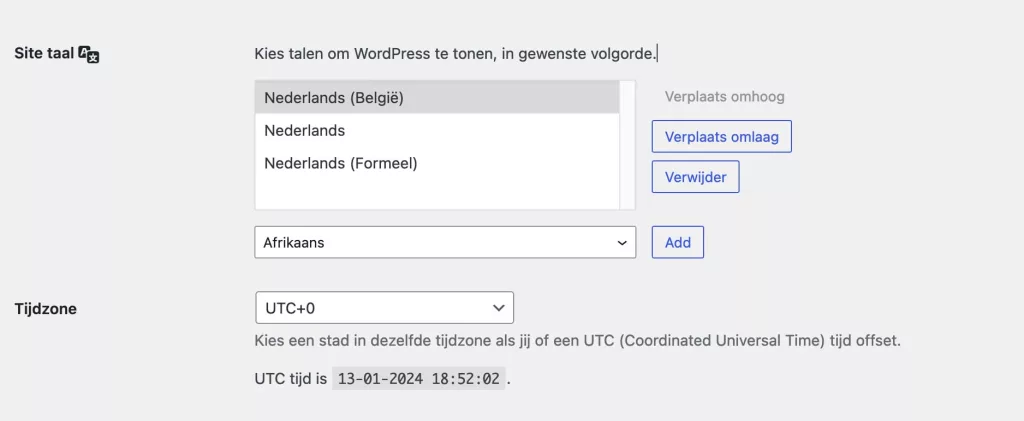Click the Site taal label

point(42,53)
